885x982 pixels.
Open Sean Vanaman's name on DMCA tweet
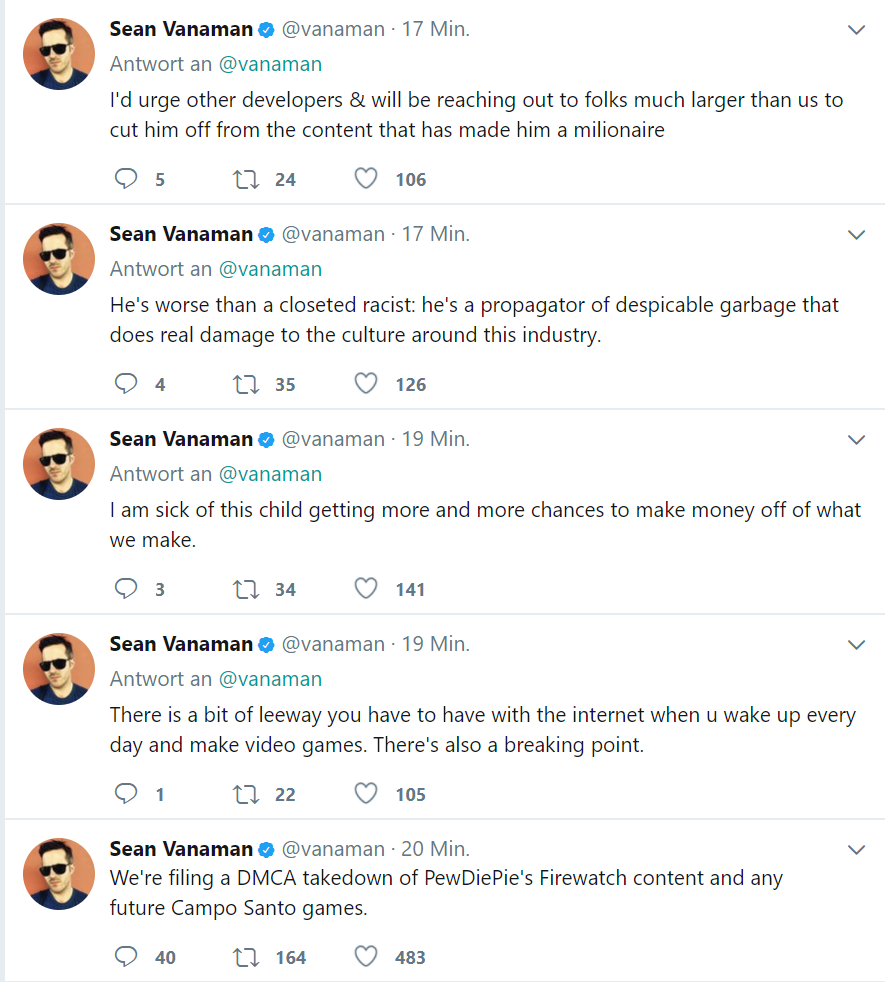pyautogui.click(x=181, y=849)
